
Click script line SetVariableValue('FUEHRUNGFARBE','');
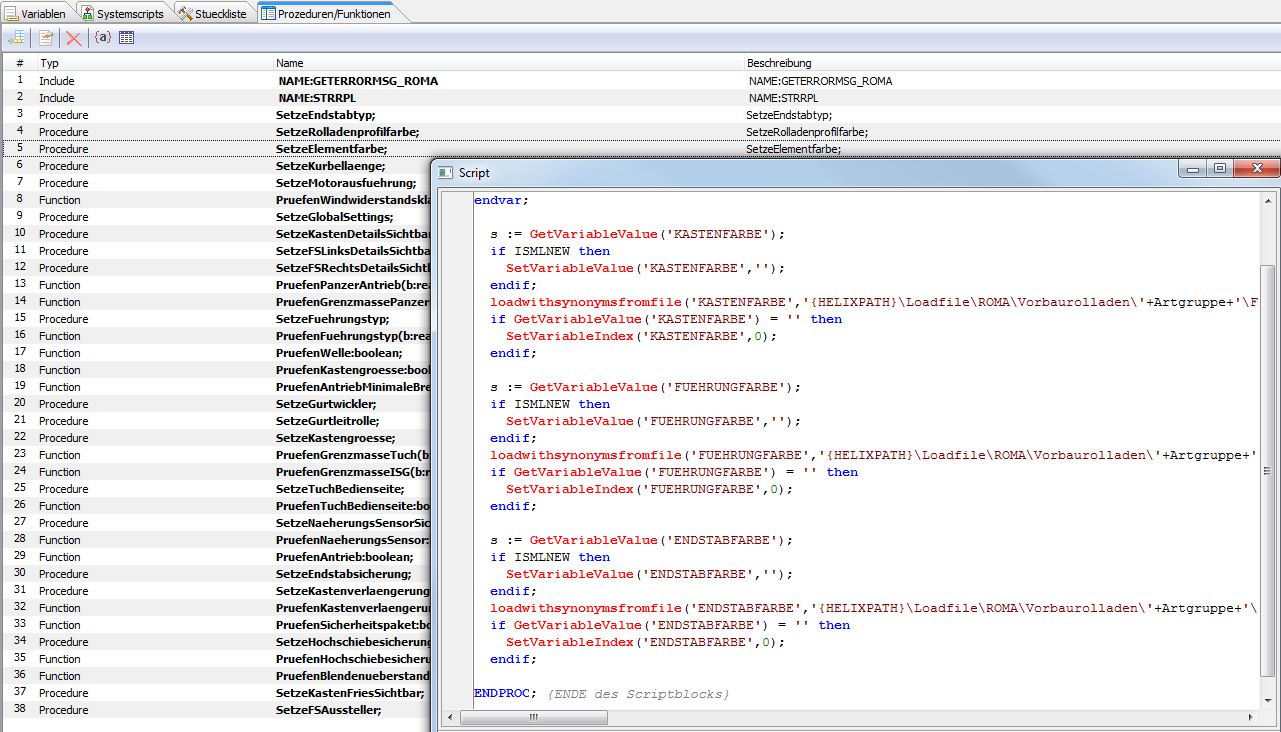[x=654, y=421]
